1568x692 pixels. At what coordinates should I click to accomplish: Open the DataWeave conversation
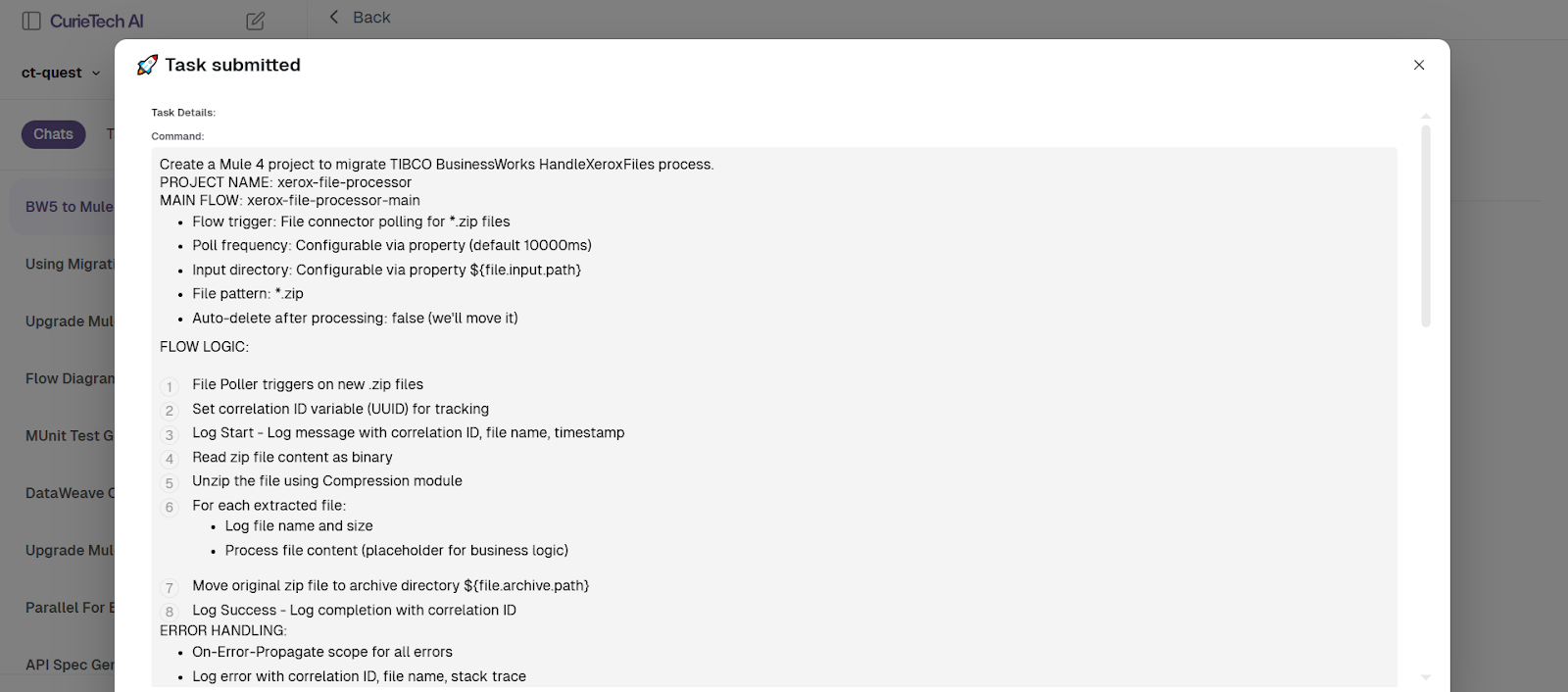coord(69,492)
